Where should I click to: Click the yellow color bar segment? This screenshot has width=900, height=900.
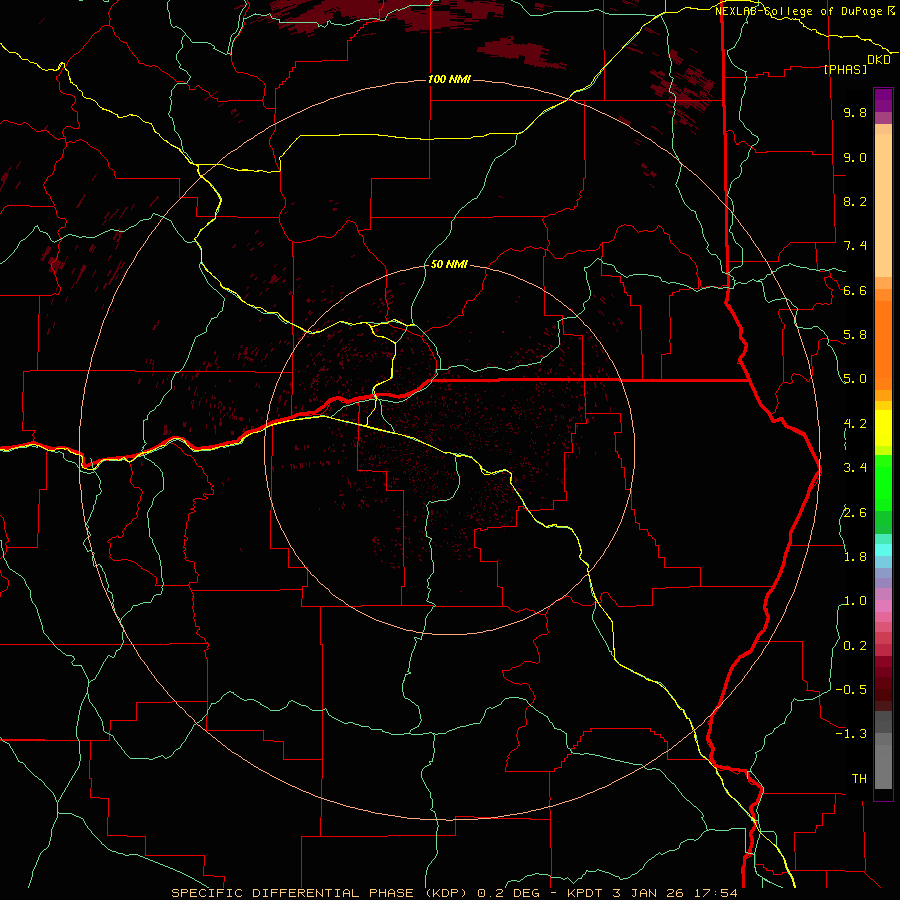coord(883,428)
